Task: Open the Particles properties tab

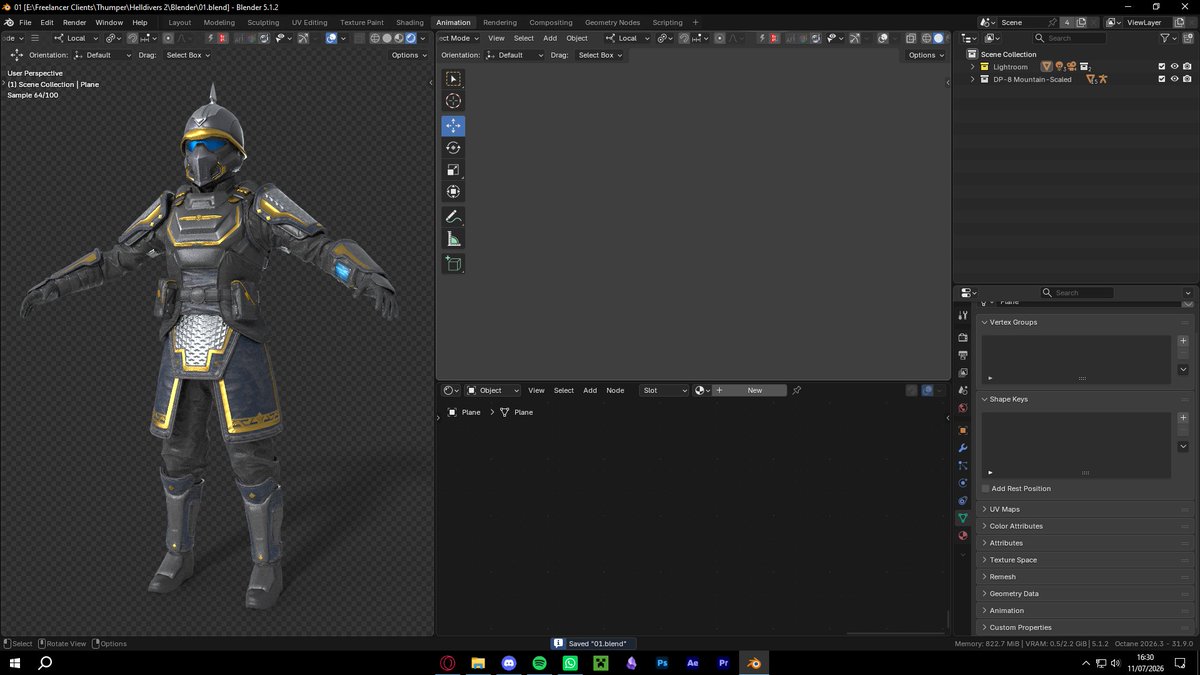Action: click(963, 465)
